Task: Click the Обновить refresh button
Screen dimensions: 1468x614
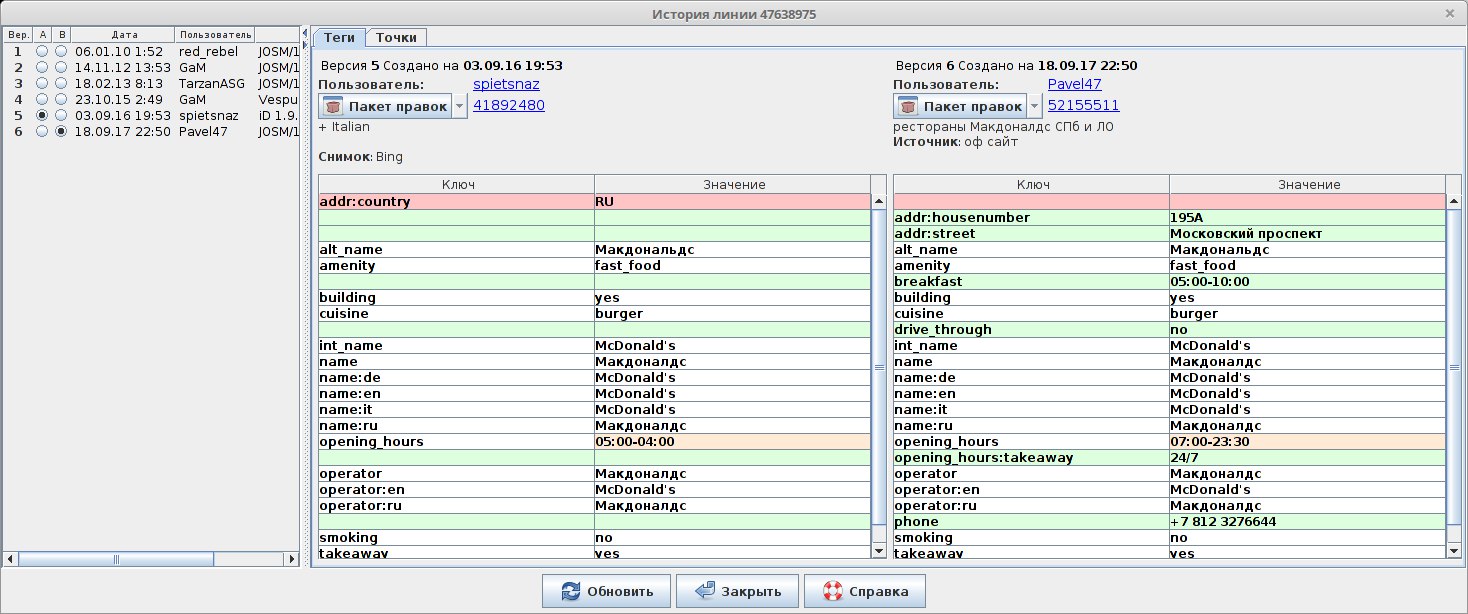Action: pos(607,591)
